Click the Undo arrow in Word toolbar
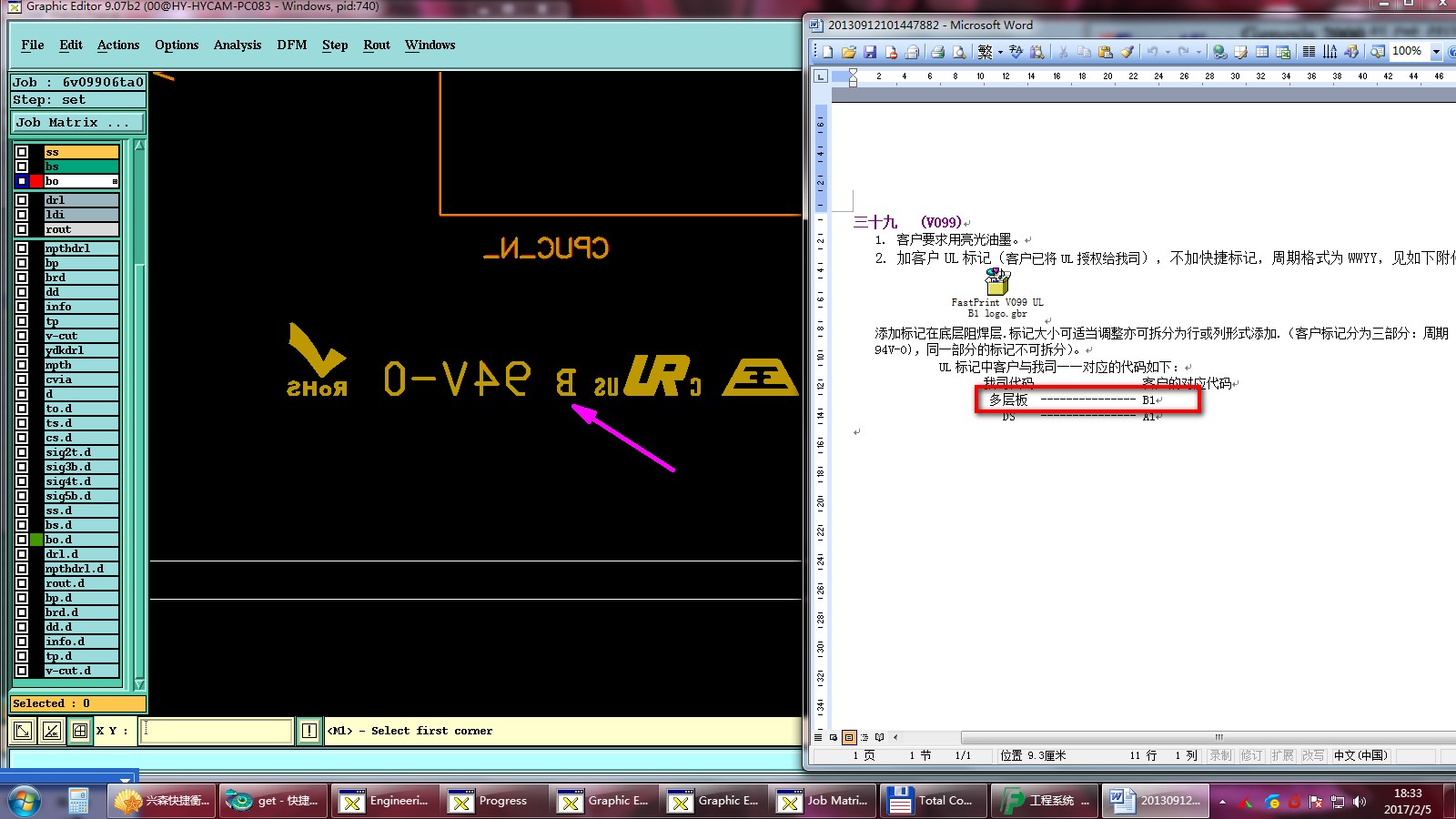 coord(1152,52)
